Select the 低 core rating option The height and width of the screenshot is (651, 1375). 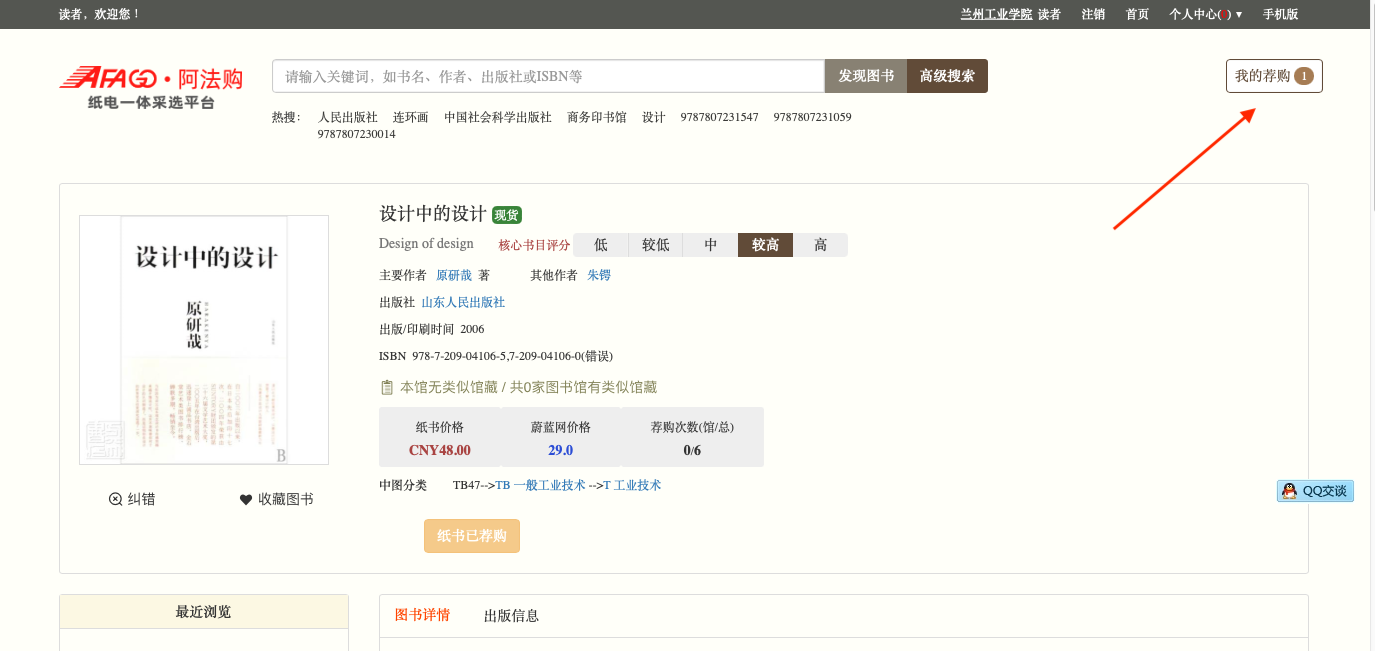click(x=601, y=245)
